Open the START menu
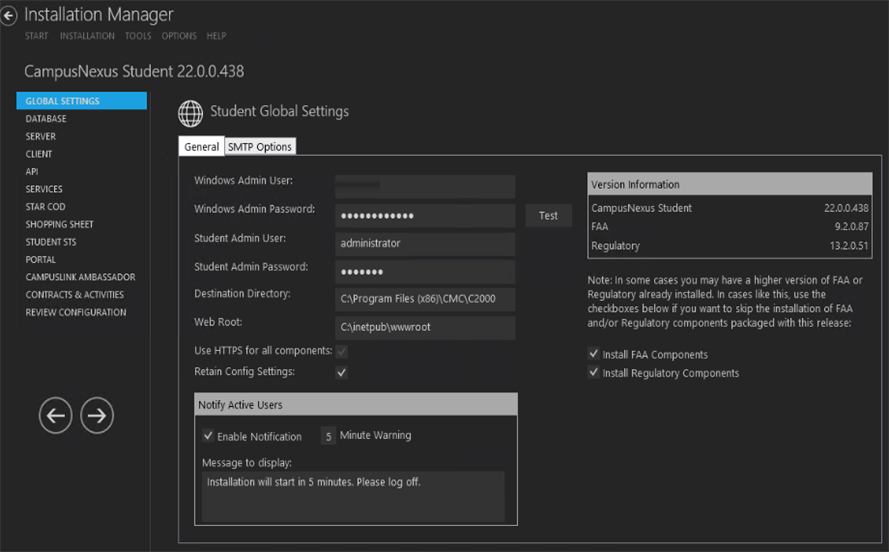Screen dimensions: 889x552 click(x=36, y=36)
